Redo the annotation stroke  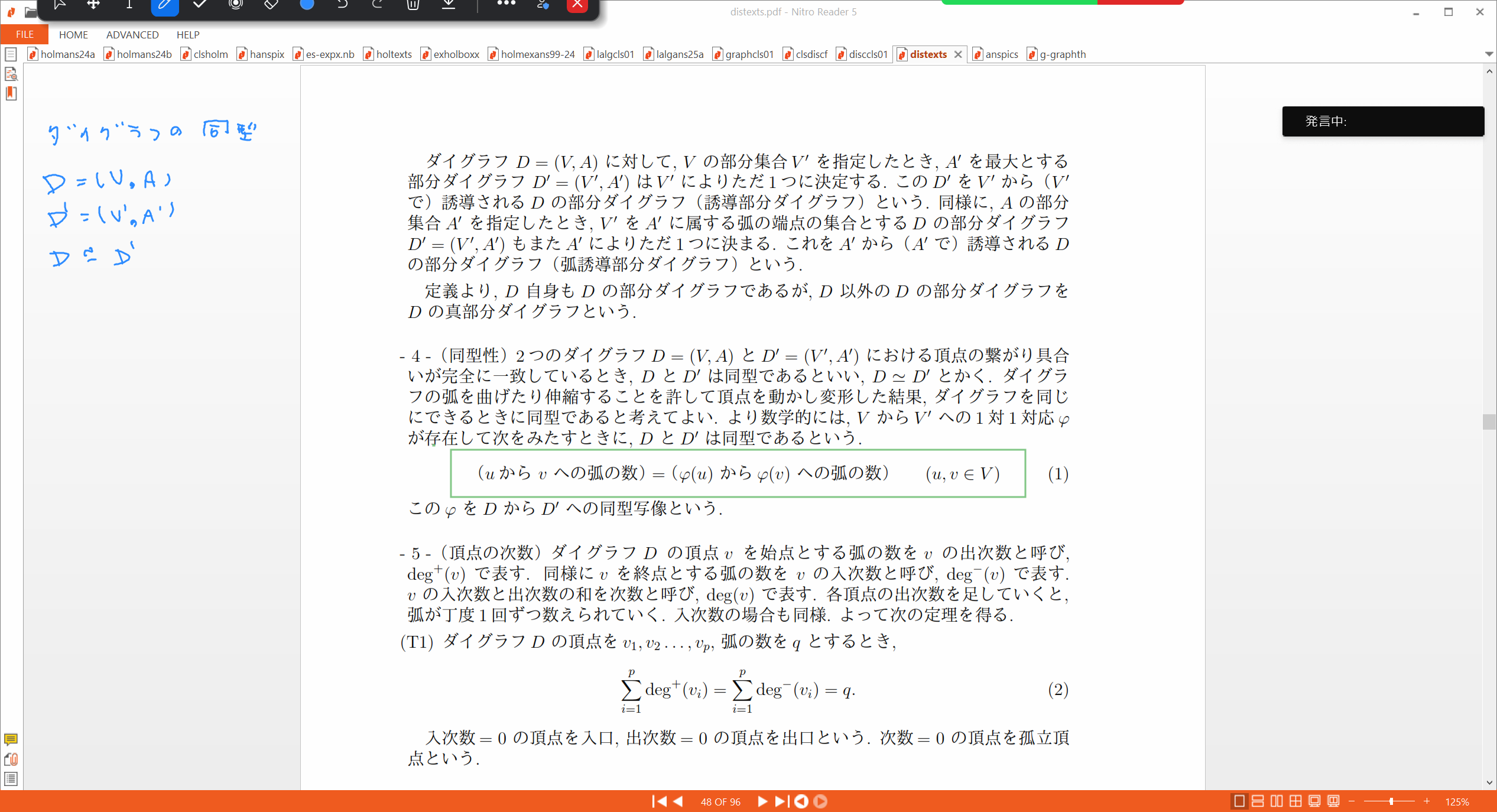[x=377, y=5]
